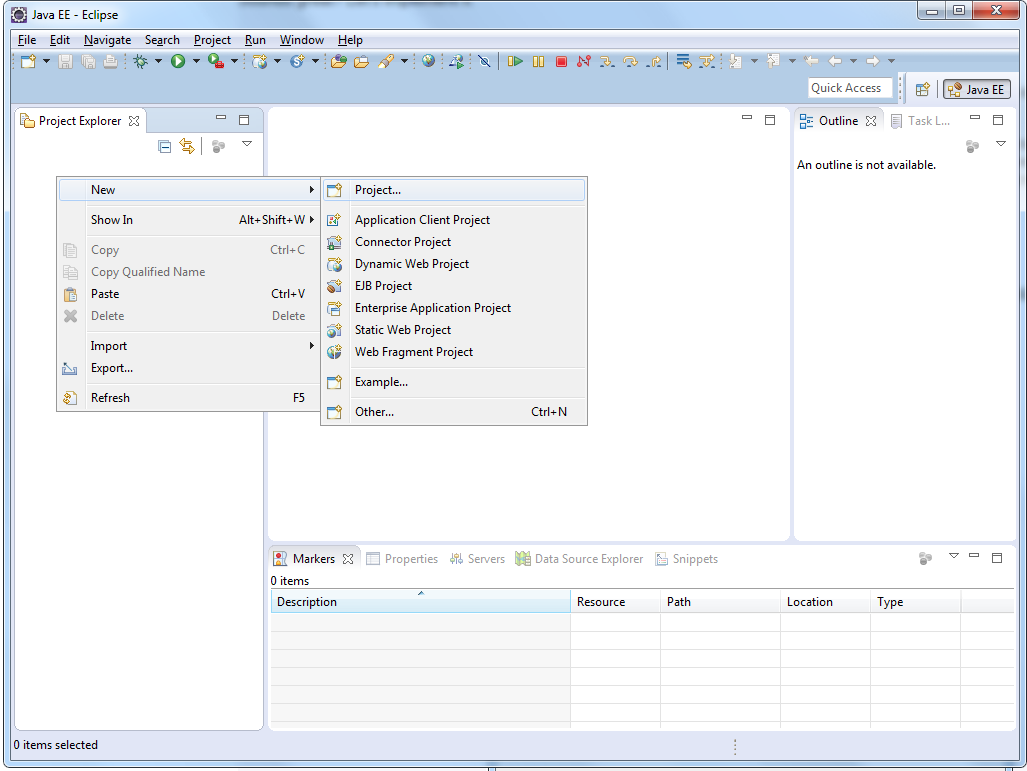Viewport: 1027px width, 771px height.
Task: Choose EJB Project from submenu
Action: click(x=454, y=286)
